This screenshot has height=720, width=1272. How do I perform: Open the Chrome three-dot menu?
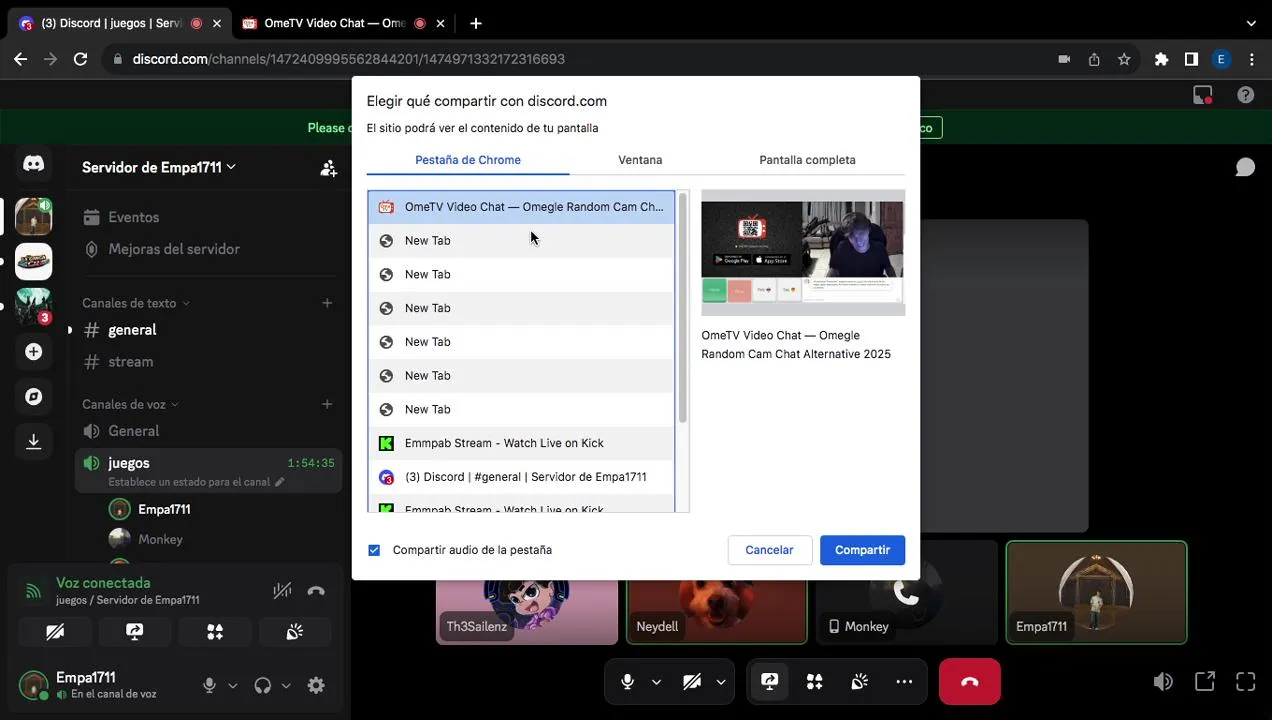[x=1252, y=59]
